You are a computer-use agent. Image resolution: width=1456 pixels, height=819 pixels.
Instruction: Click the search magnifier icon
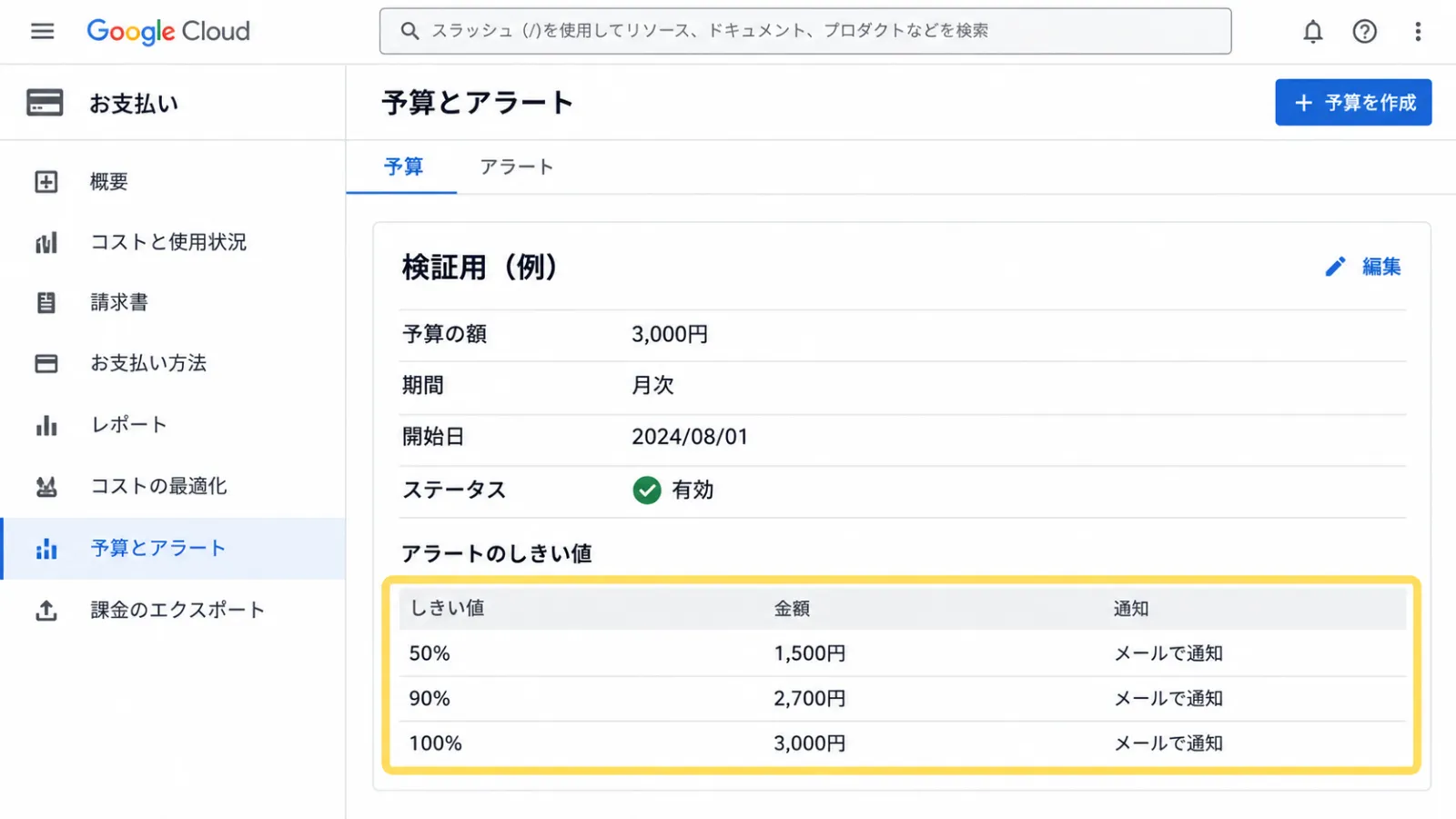[410, 31]
